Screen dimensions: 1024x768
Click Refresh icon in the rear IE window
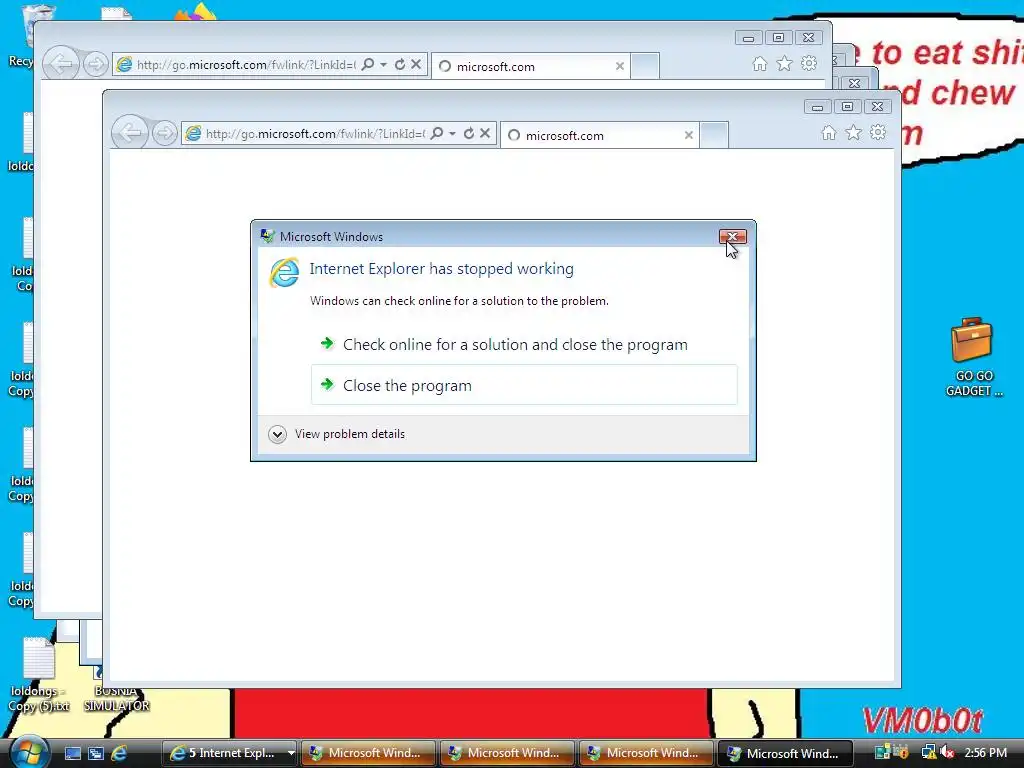(400, 64)
